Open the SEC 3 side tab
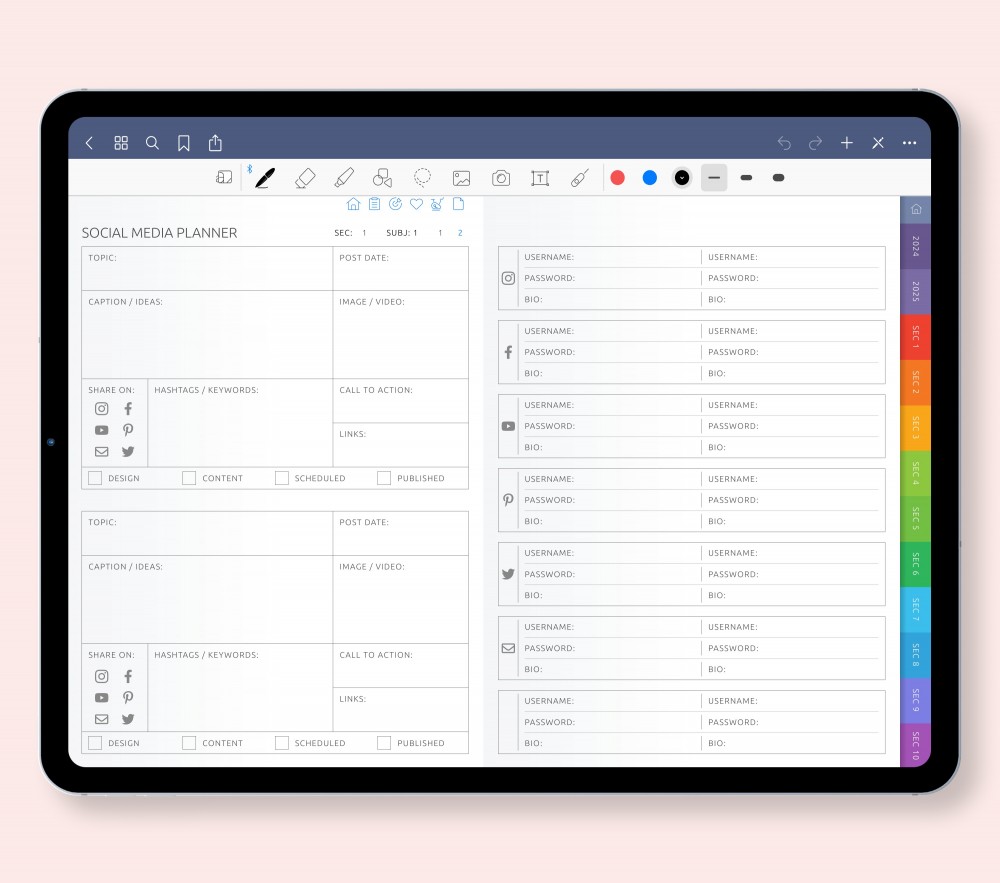Viewport: 1000px width, 883px height. tap(916, 428)
